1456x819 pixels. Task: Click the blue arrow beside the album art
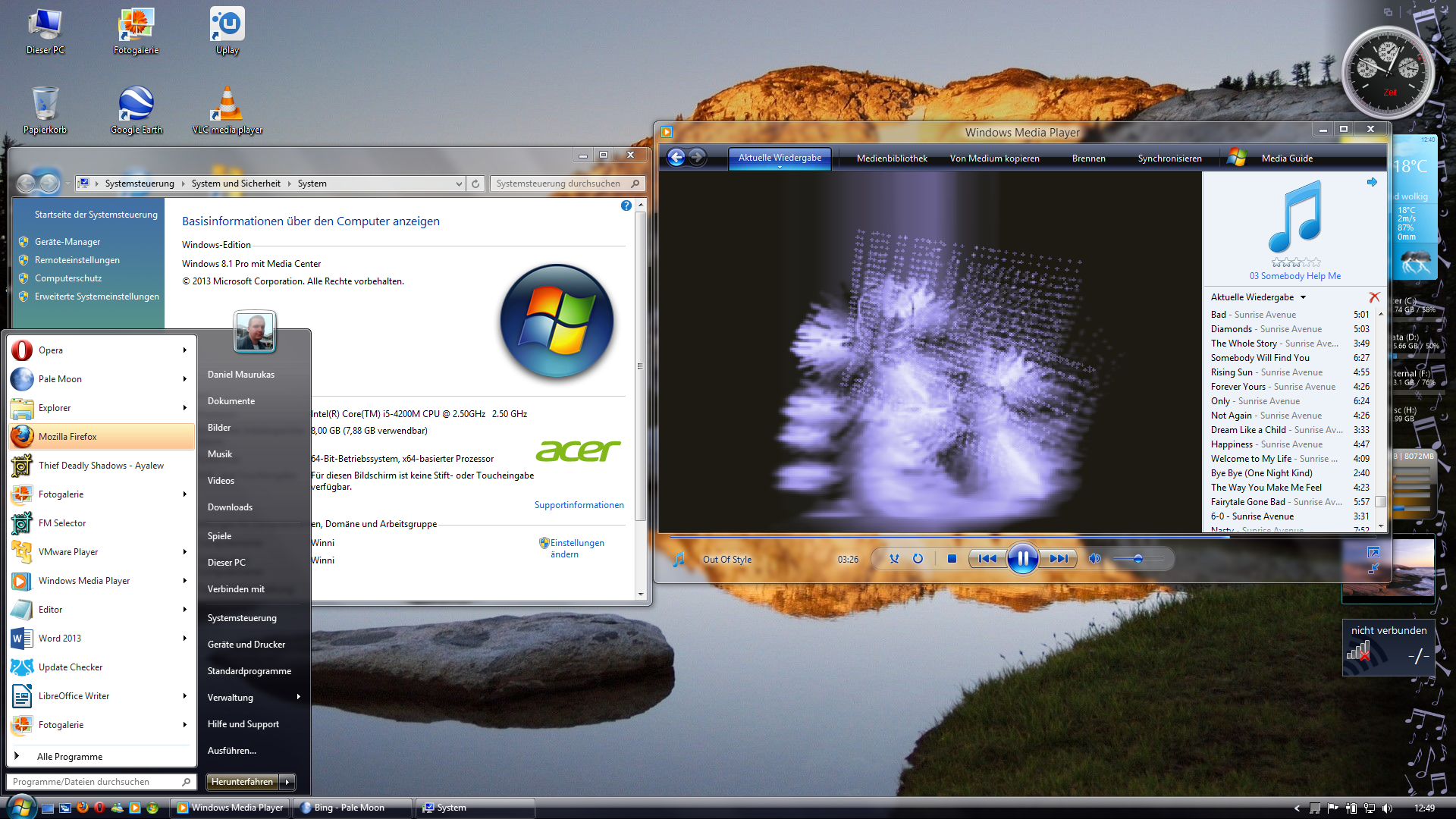tap(1372, 182)
